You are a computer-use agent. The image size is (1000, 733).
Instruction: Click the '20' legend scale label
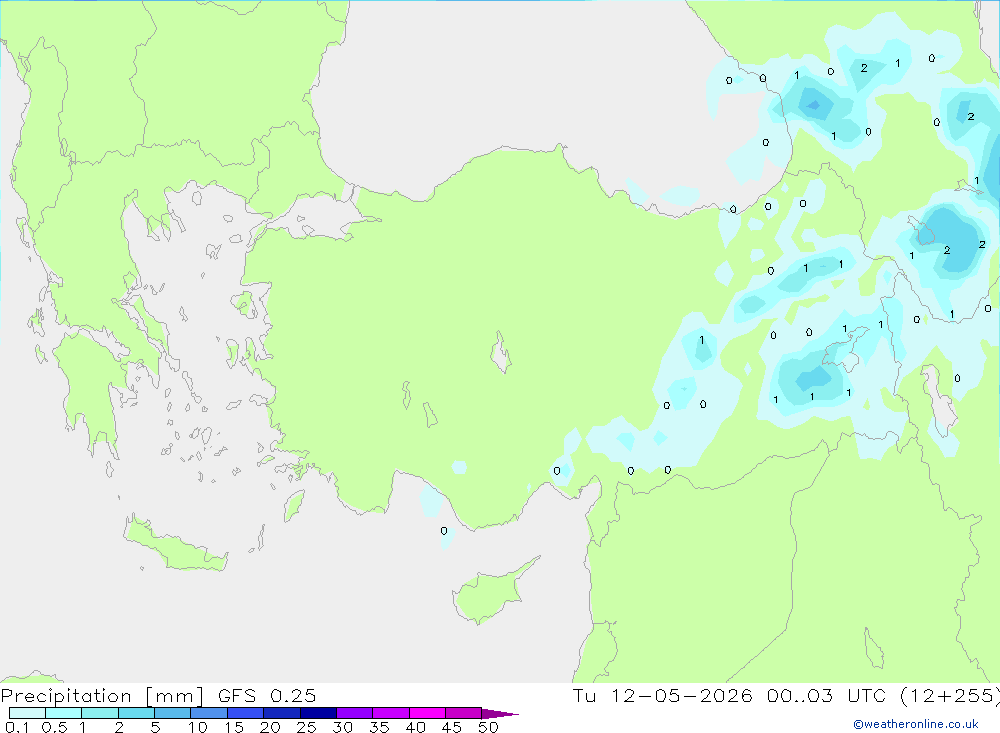pos(270,727)
